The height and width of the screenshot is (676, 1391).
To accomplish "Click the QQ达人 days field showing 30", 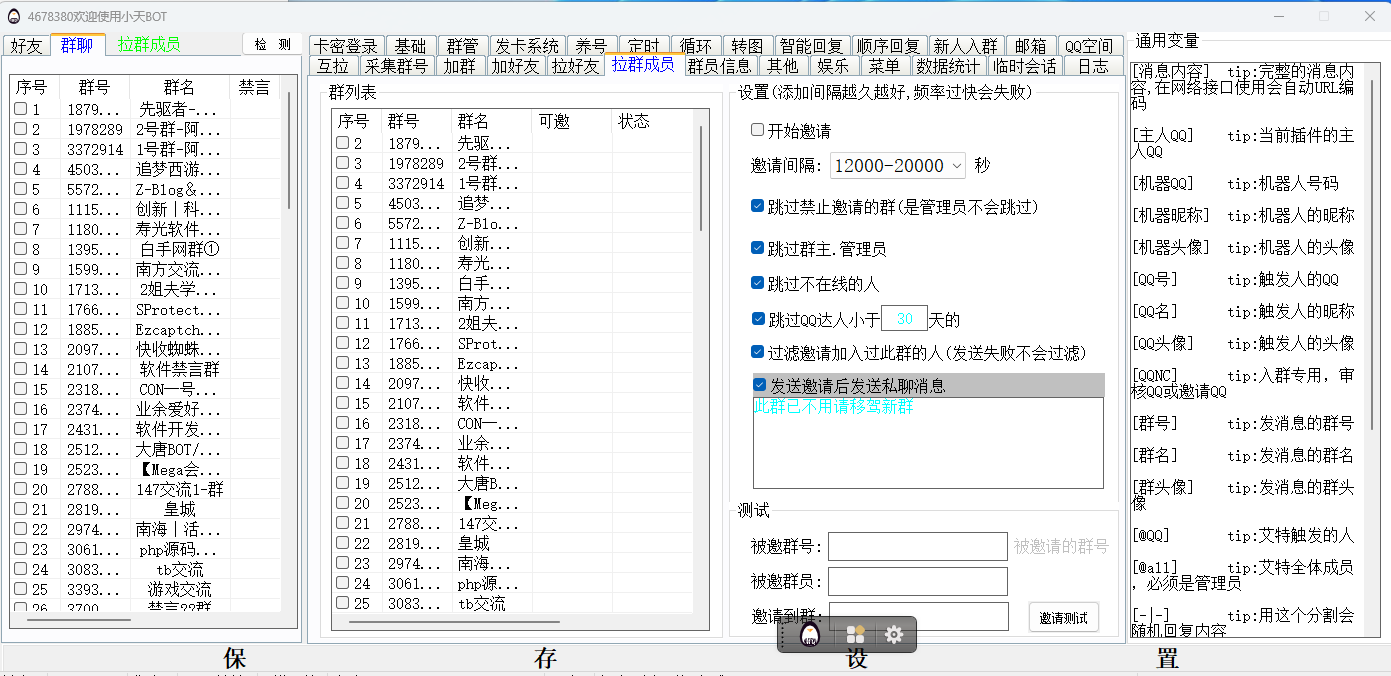I will (x=904, y=320).
